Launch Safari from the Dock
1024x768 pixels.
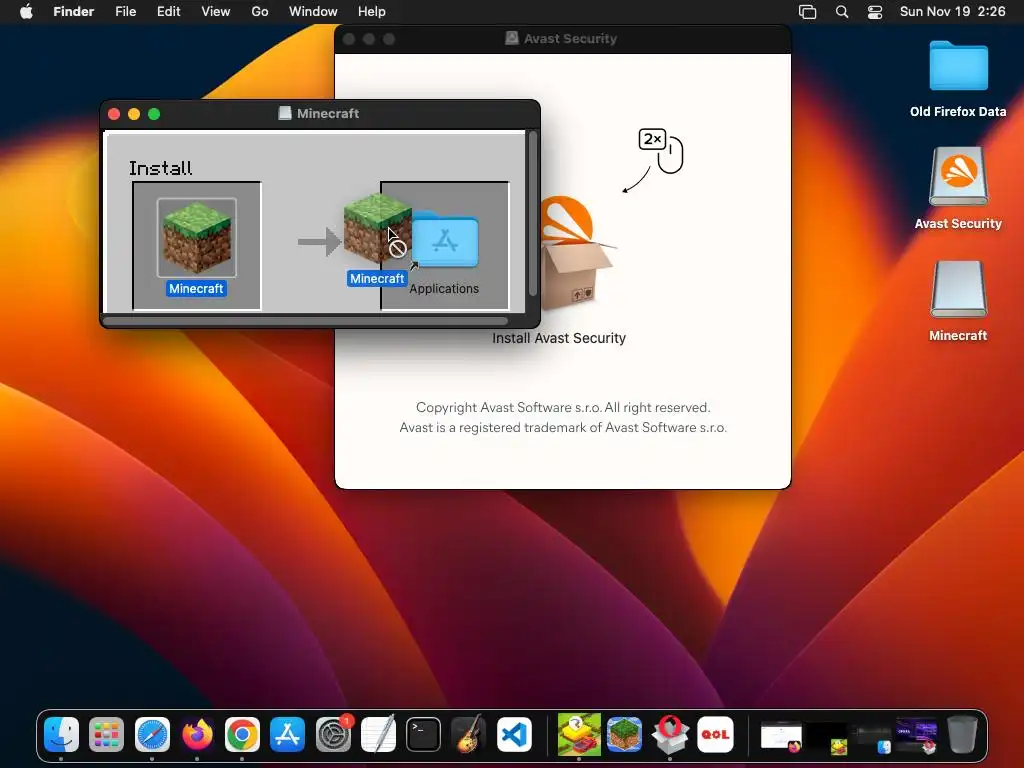(x=152, y=734)
